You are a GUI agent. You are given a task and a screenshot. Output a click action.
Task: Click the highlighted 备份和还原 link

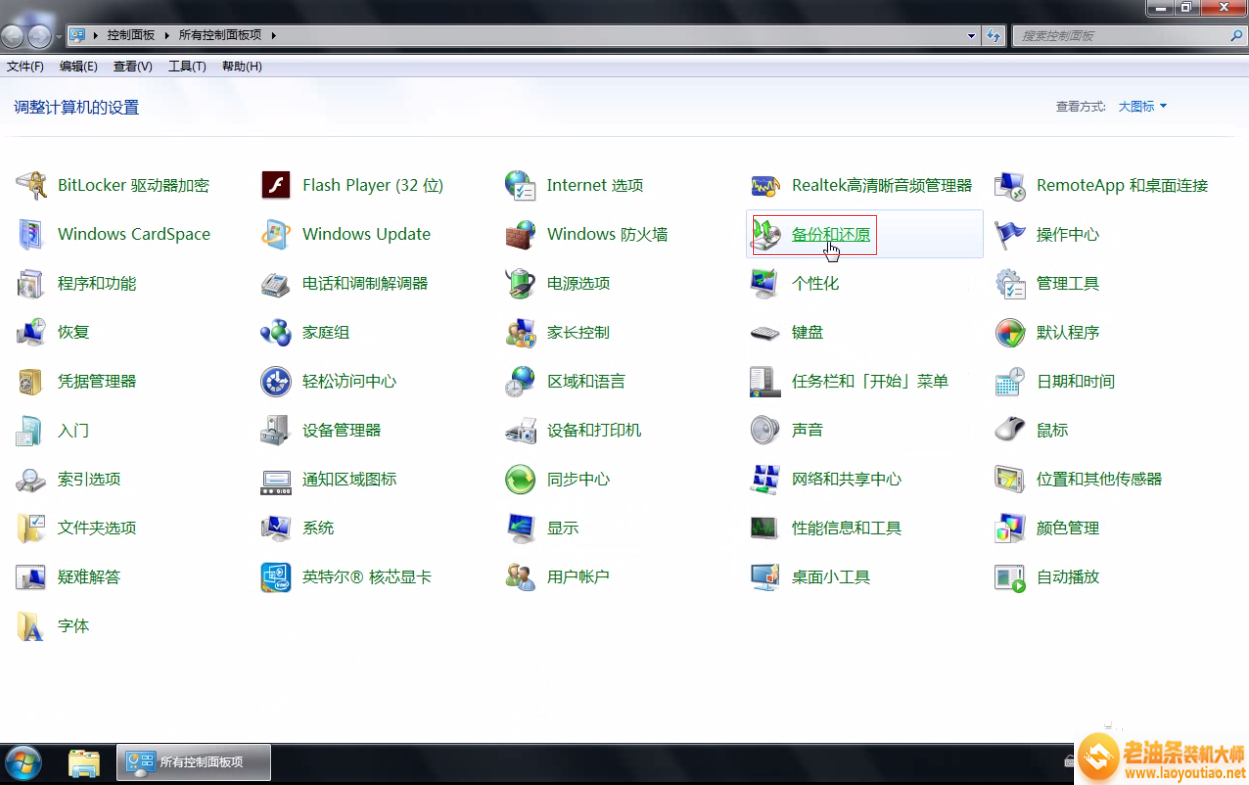(832, 234)
